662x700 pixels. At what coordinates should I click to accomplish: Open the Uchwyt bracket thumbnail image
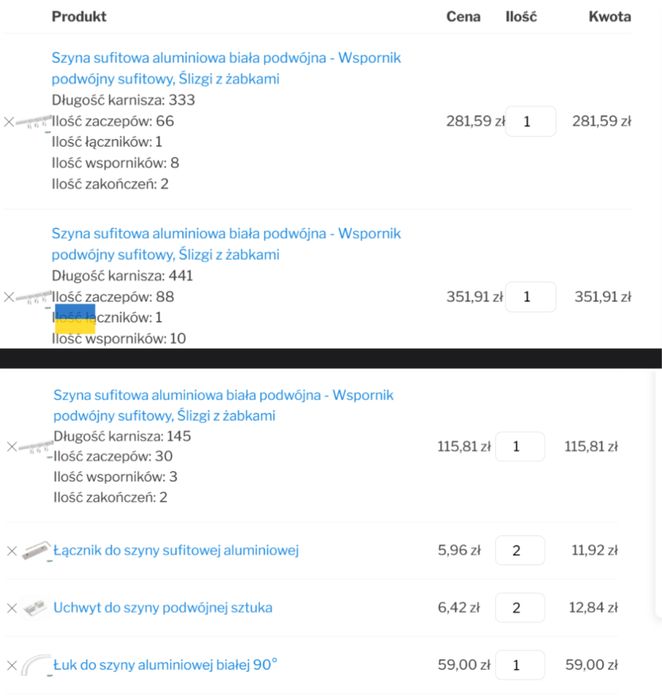pyautogui.click(x=35, y=608)
